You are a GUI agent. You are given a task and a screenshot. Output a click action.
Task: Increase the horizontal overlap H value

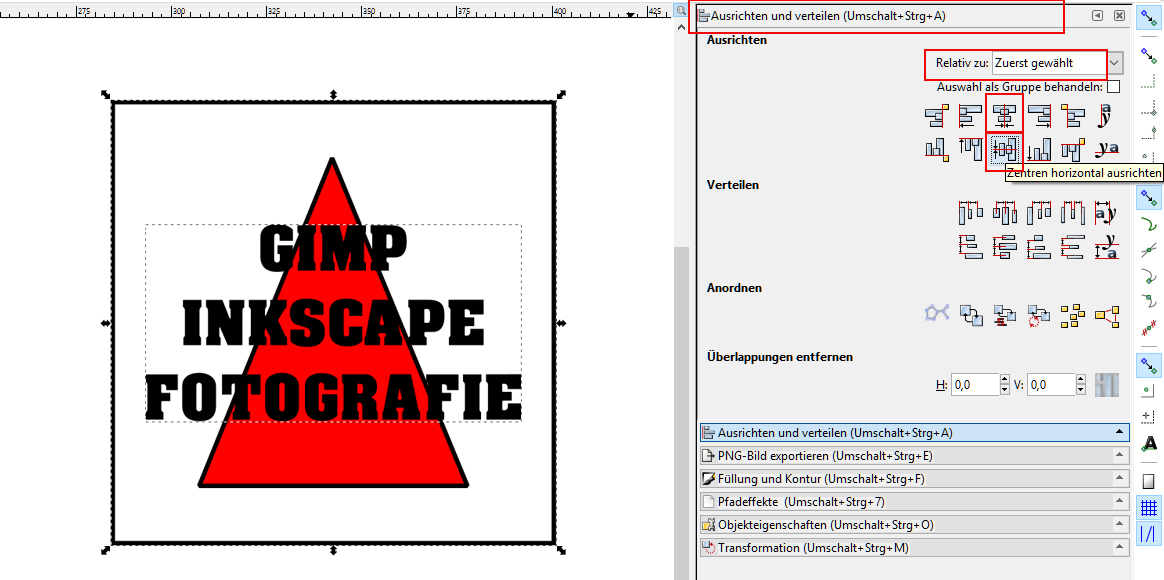[x=1003, y=379]
